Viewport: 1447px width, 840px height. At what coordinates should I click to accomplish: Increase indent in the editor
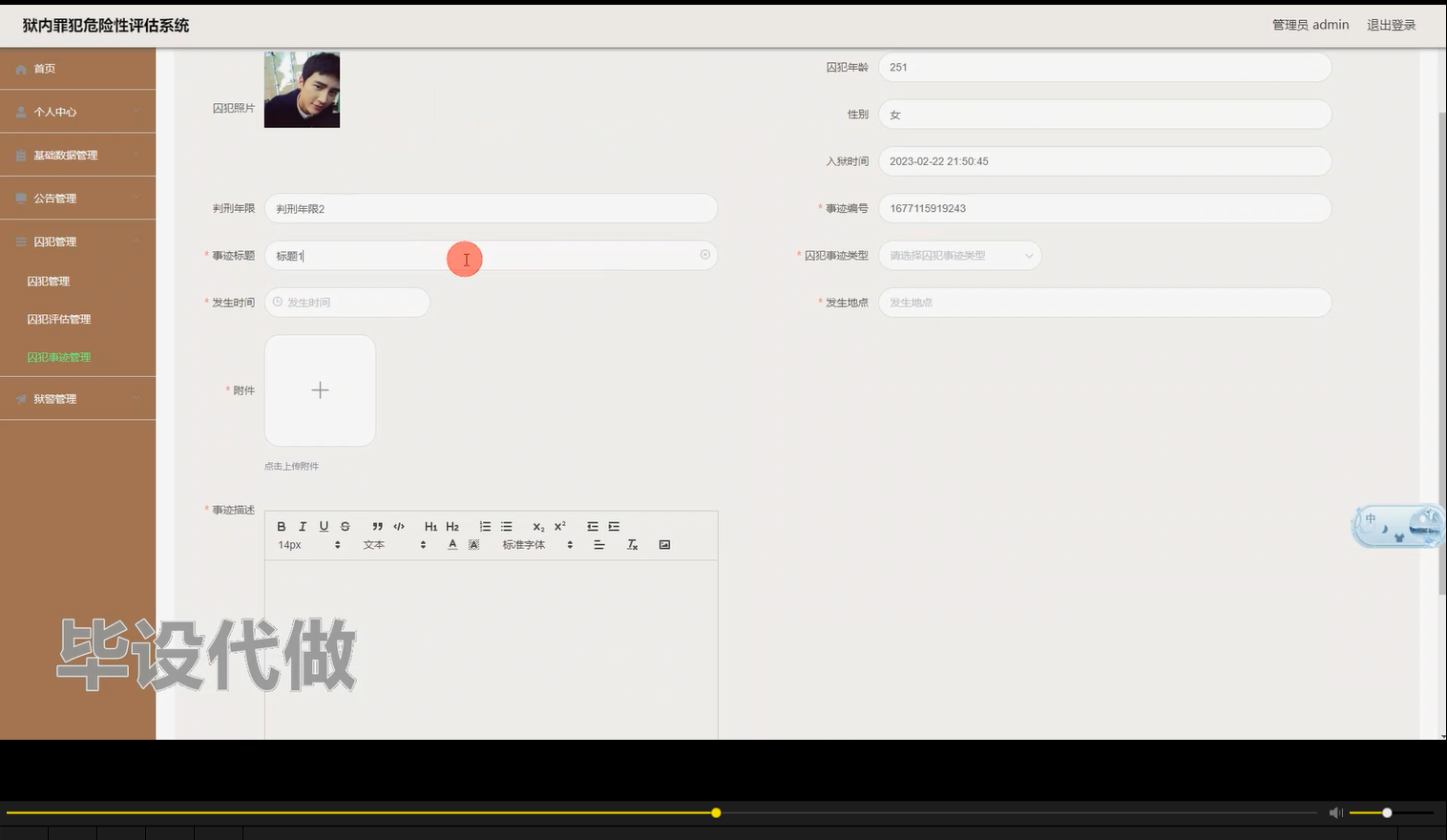pyautogui.click(x=614, y=526)
